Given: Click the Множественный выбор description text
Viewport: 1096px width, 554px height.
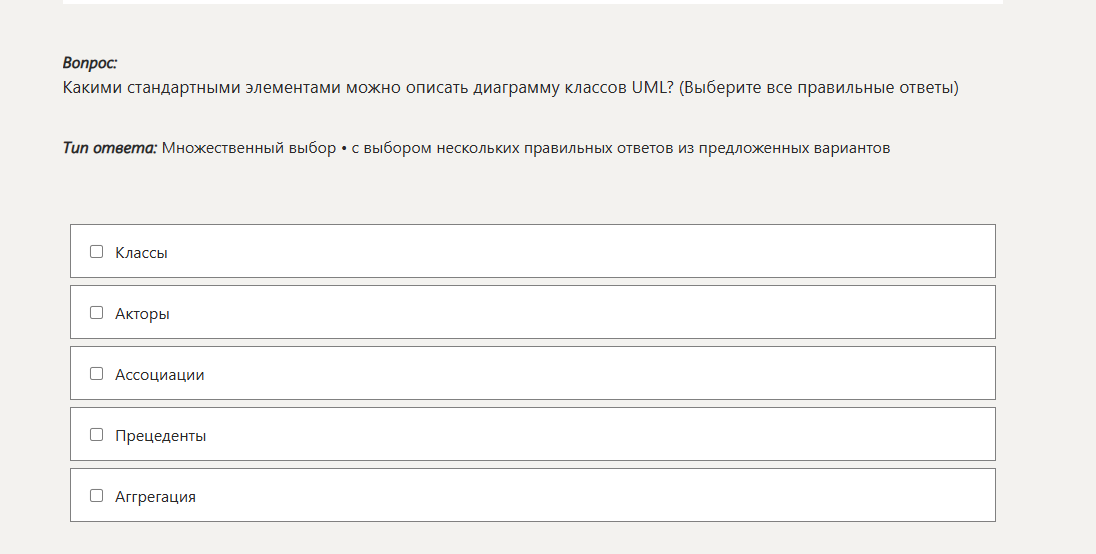Looking at the screenshot, I should tap(526, 148).
